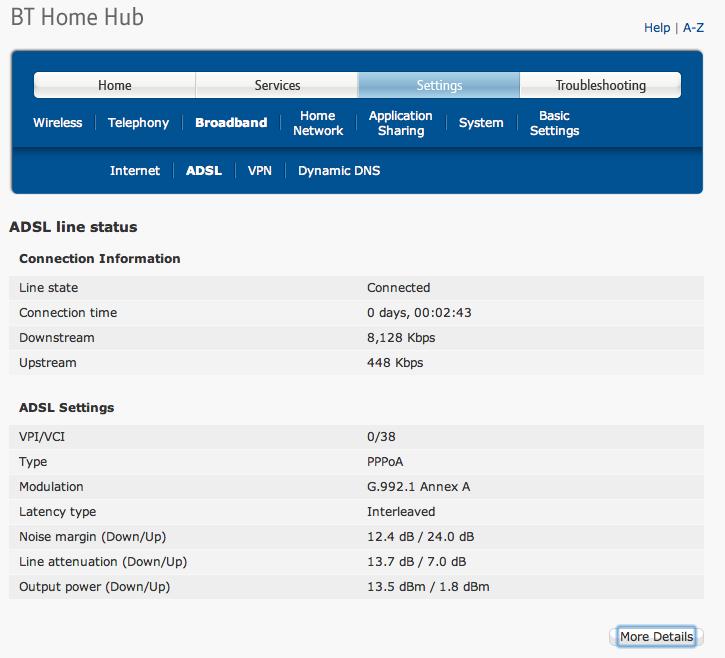
Task: Click the Modulation label
Action: [51, 487]
